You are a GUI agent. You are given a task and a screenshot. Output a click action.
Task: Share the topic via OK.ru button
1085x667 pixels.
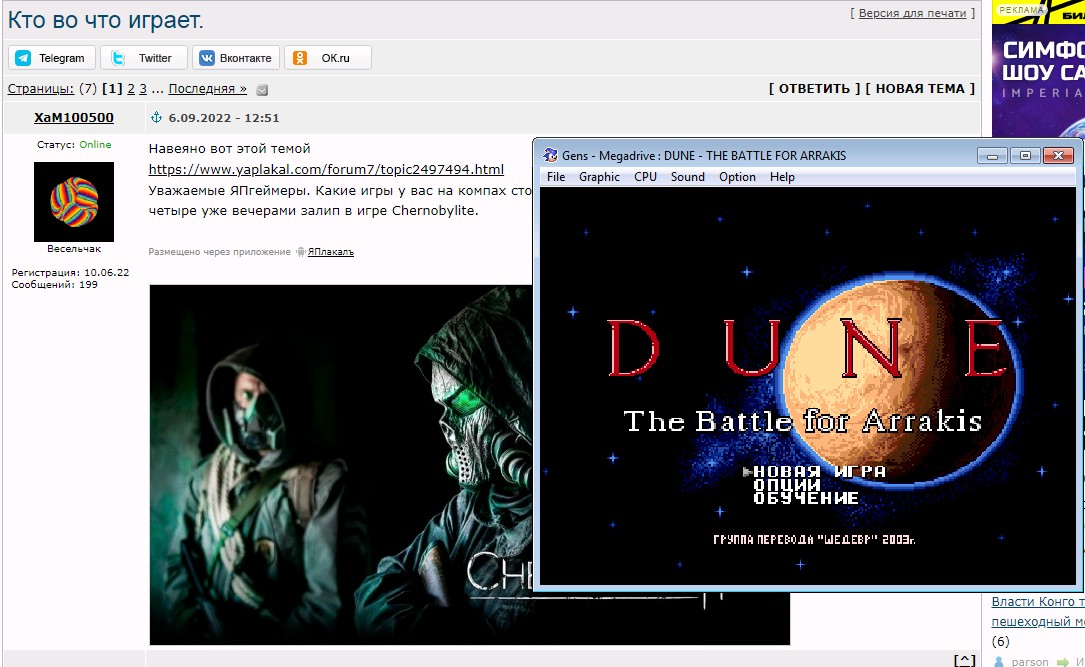tap(327, 57)
